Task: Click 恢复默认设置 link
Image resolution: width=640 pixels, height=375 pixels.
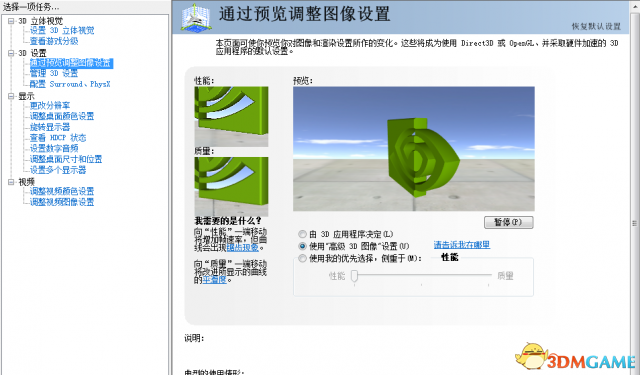Action: pos(596,27)
